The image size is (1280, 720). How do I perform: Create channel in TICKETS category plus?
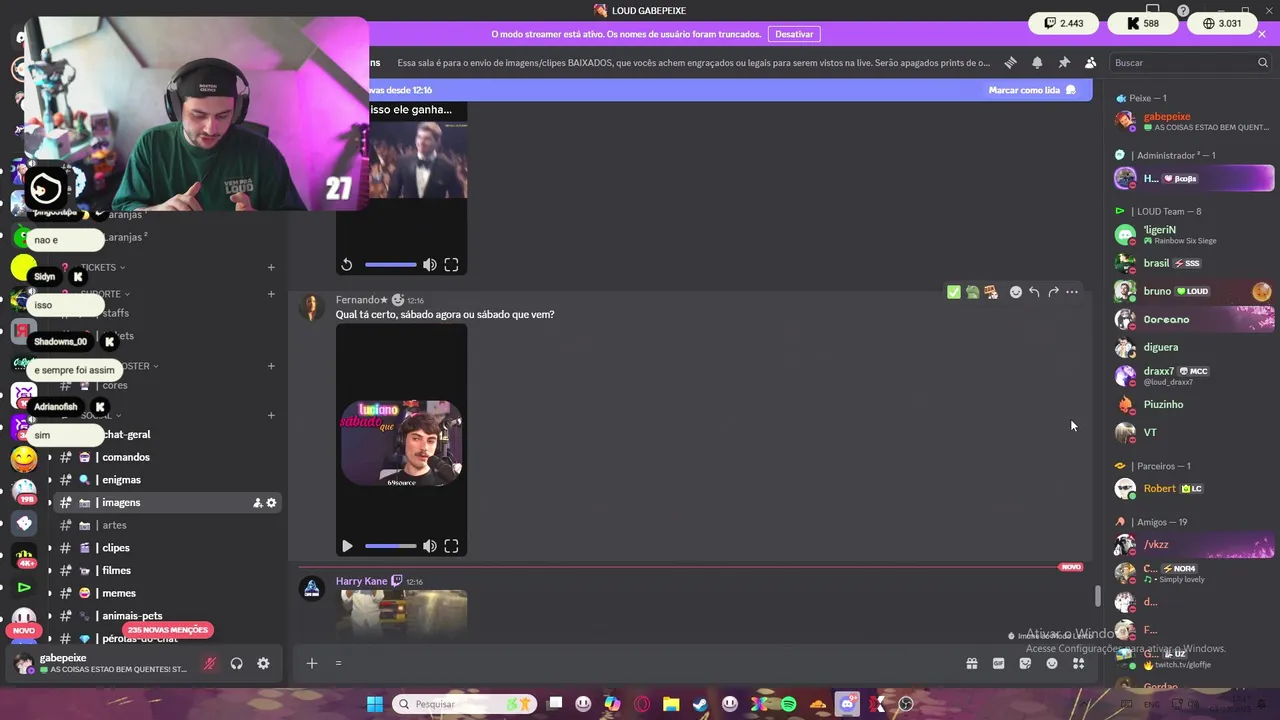click(271, 267)
